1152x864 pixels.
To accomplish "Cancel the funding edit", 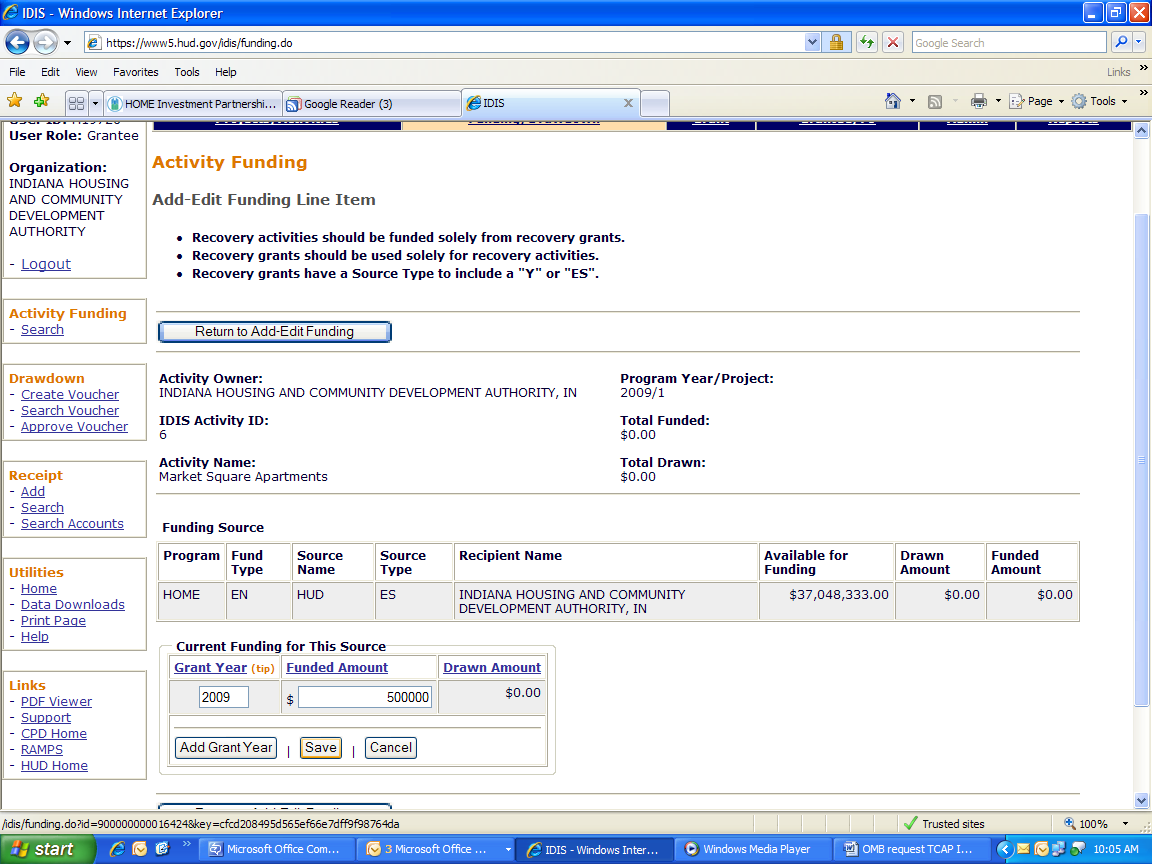I will point(391,748).
